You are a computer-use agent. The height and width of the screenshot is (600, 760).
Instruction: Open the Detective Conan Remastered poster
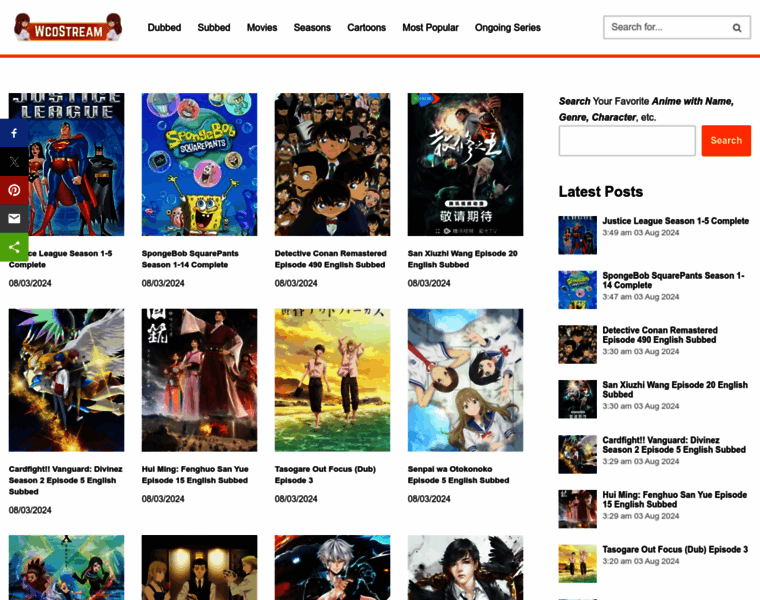(x=332, y=164)
